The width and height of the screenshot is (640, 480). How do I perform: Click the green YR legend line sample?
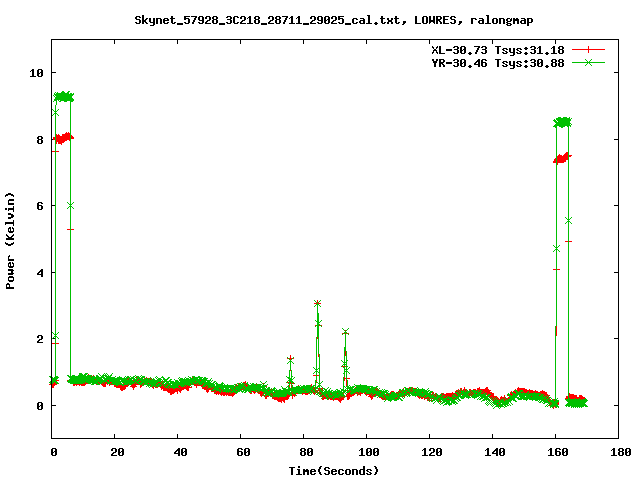[x=588, y=62]
